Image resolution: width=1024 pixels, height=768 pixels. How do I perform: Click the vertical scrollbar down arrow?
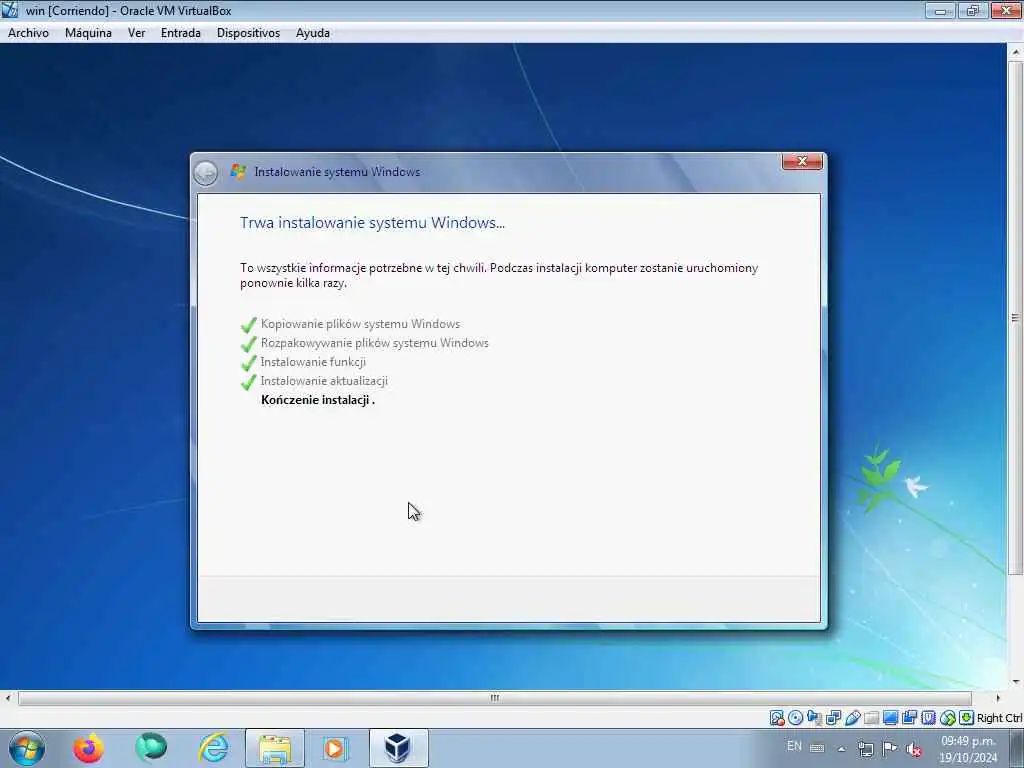pyautogui.click(x=1016, y=682)
